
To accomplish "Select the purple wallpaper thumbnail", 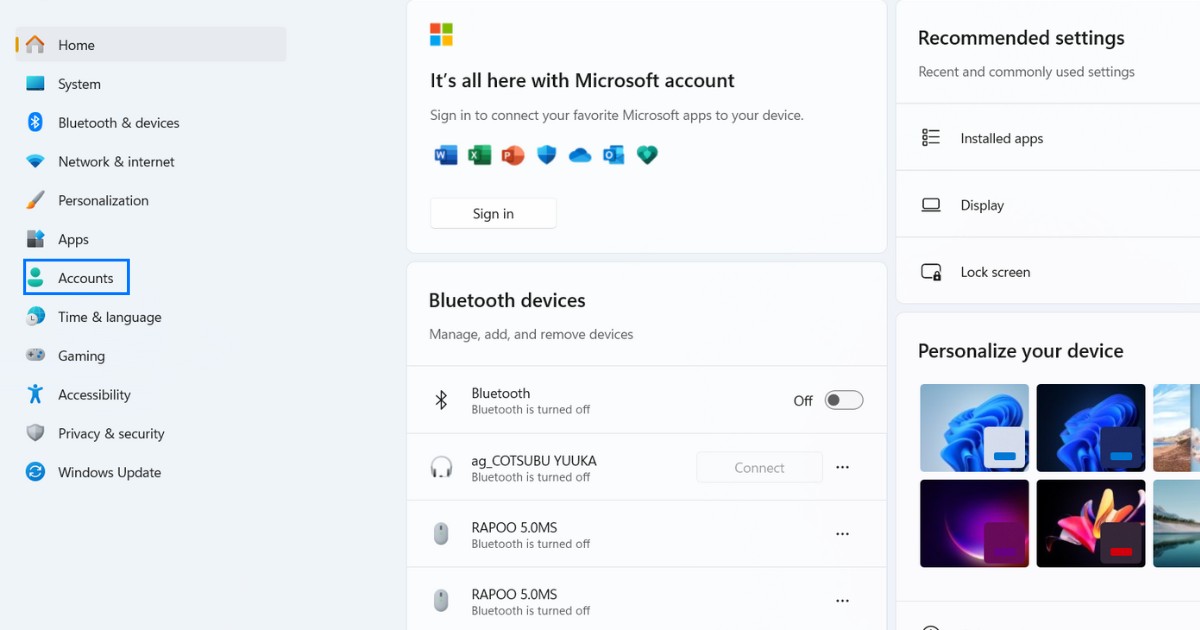I will click(x=974, y=523).
